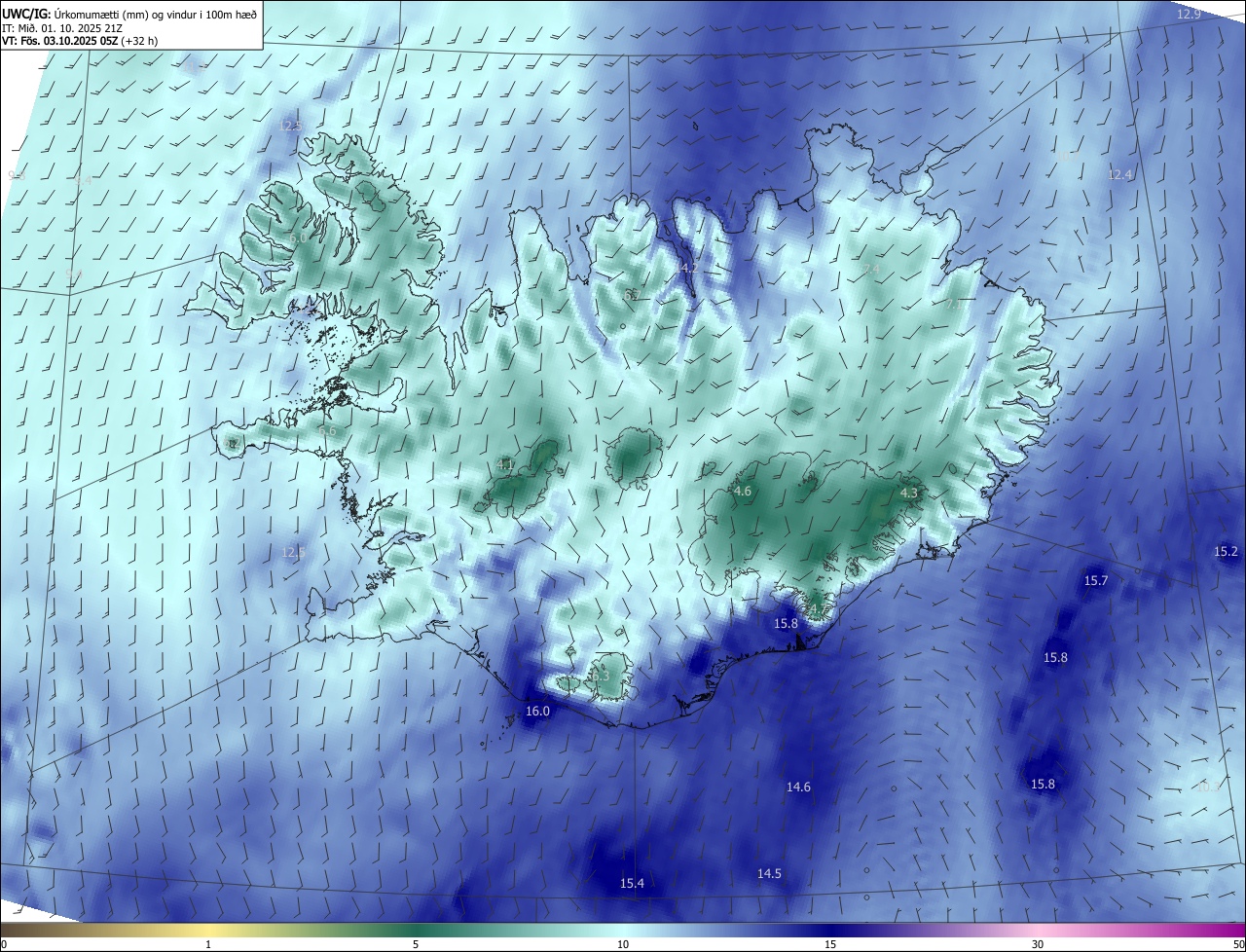Click the 4.6 value label
The height and width of the screenshot is (952, 1246).
(743, 492)
